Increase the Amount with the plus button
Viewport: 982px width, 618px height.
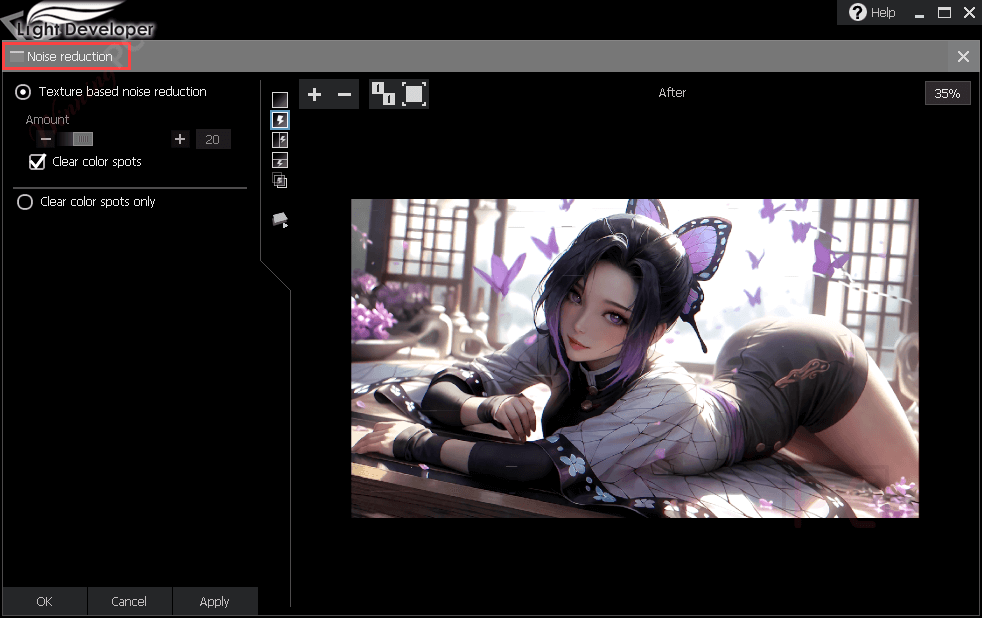coord(180,139)
